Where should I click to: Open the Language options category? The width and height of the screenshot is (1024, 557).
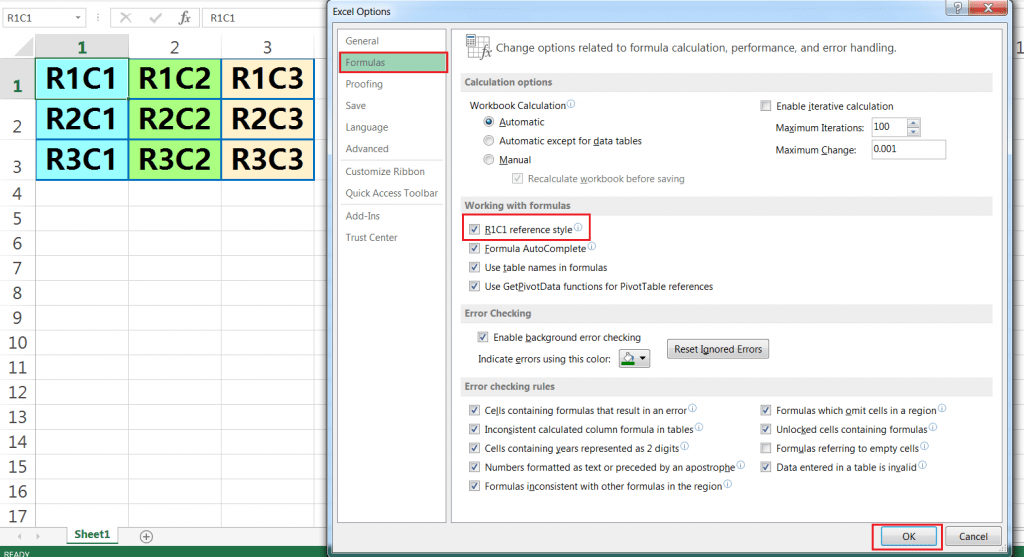pyautogui.click(x=392, y=127)
